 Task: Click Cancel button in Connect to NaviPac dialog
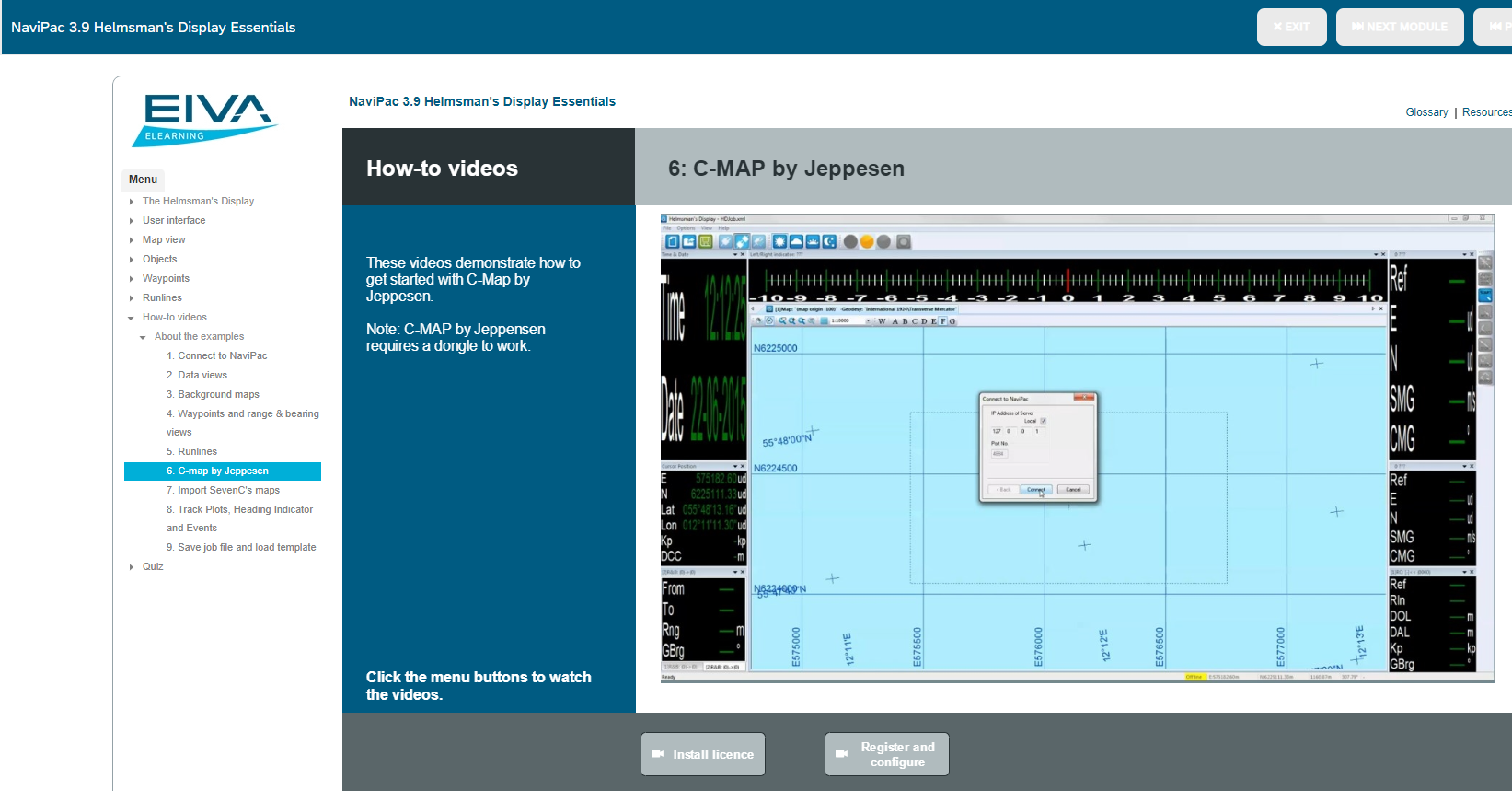pyautogui.click(x=1073, y=489)
